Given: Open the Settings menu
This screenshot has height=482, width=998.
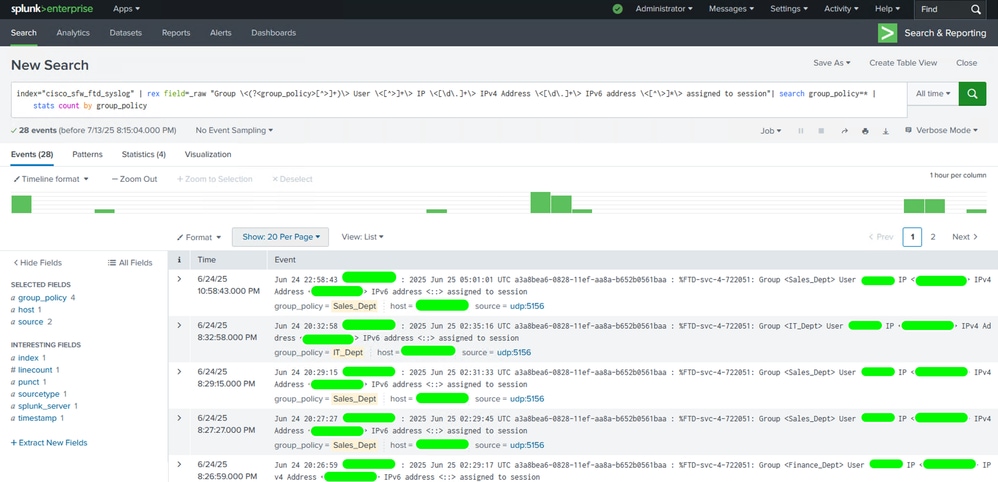Looking at the screenshot, I should coord(789,9).
